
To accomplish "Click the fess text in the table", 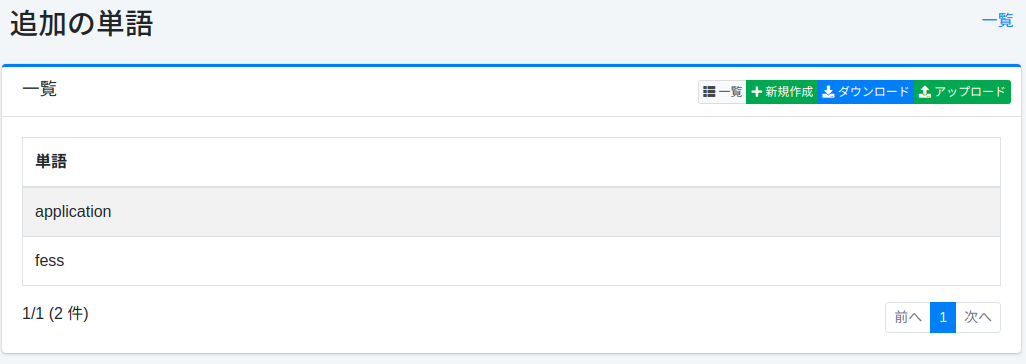I will (50, 261).
